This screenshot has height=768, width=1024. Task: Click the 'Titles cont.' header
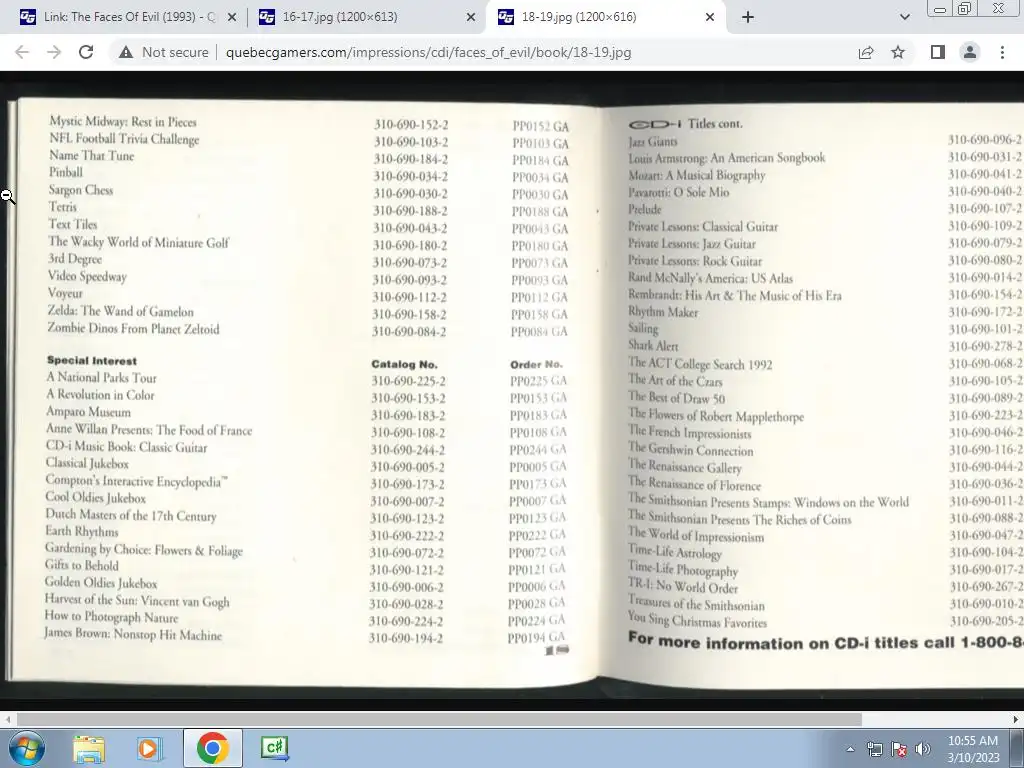[715, 123]
